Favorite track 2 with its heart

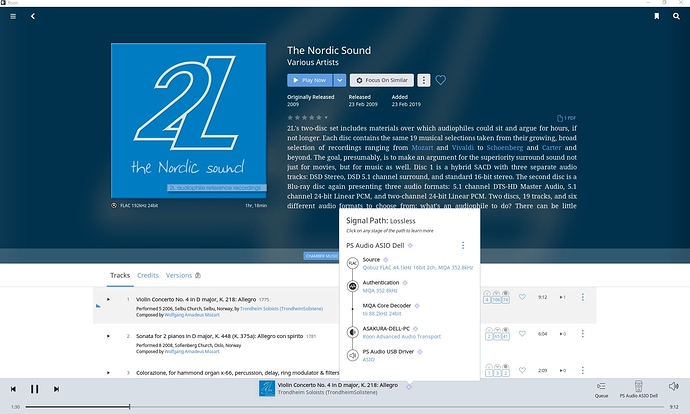pyautogui.click(x=522, y=334)
